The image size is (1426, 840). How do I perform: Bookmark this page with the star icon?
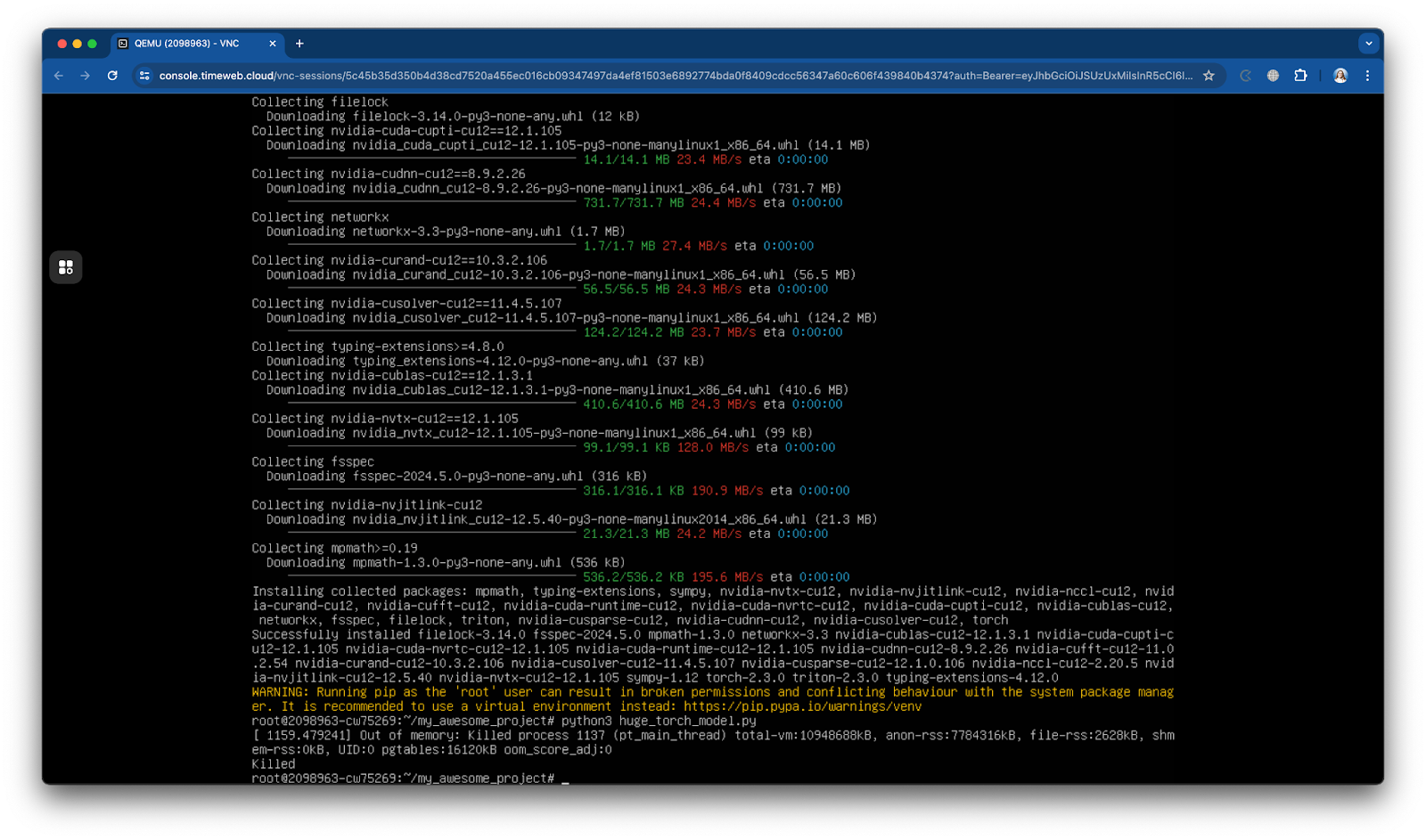click(1209, 76)
